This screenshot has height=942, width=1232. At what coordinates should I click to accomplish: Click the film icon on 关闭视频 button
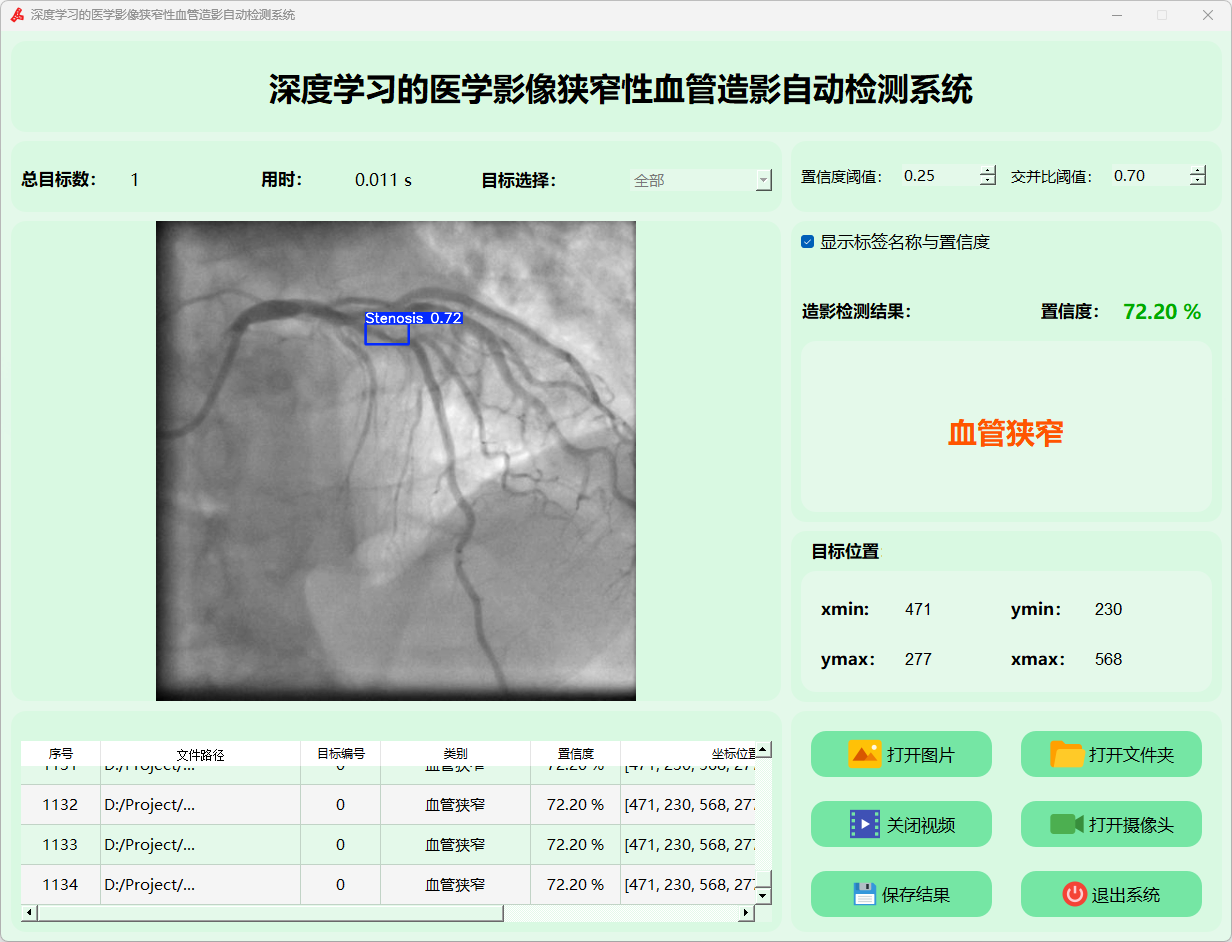click(x=864, y=824)
